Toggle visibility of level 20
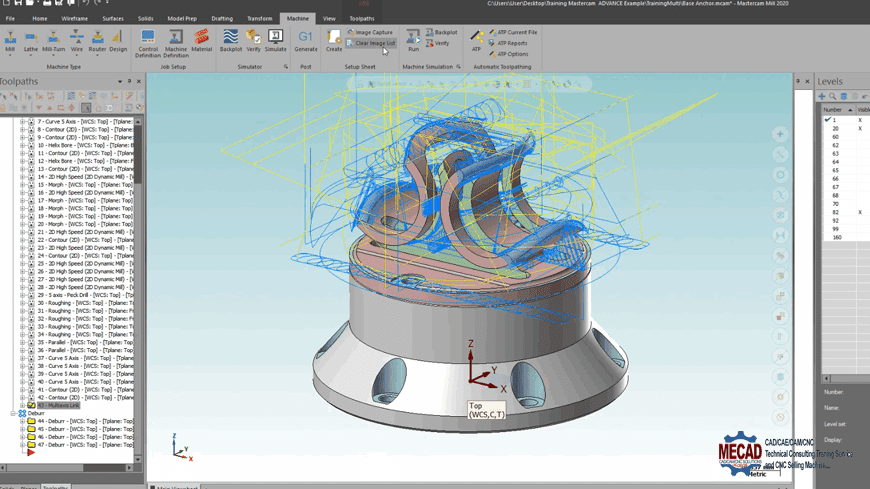This screenshot has width=870, height=489. [861, 129]
